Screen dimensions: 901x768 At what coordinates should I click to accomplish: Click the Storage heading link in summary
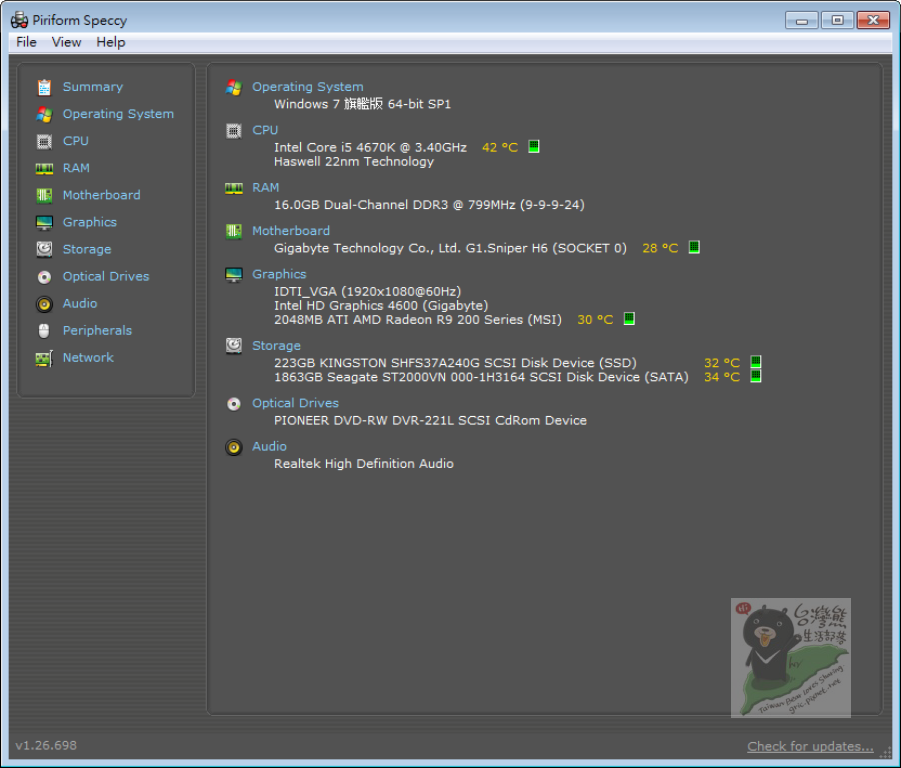click(276, 346)
